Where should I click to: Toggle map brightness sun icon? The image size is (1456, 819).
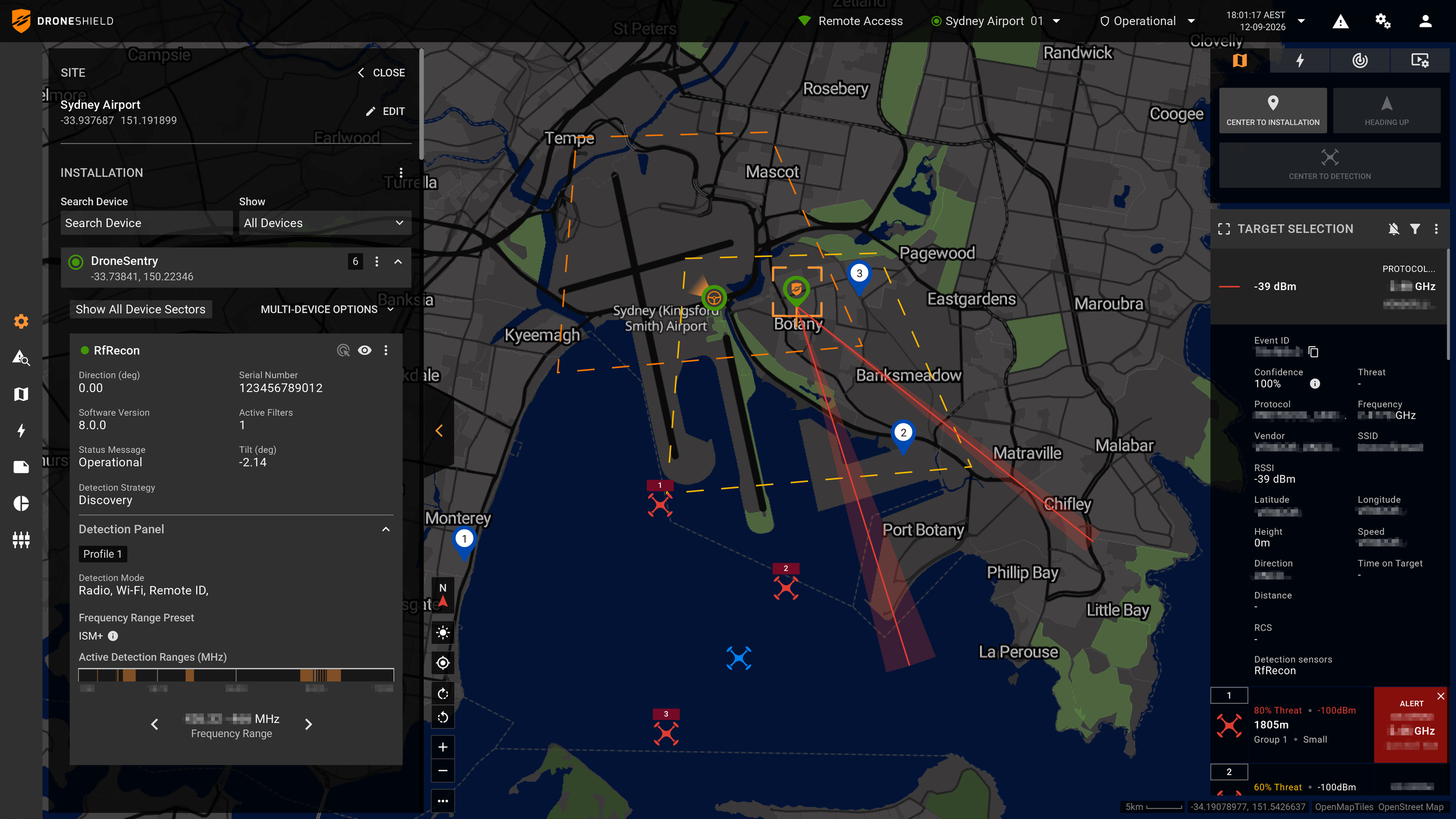(x=443, y=633)
